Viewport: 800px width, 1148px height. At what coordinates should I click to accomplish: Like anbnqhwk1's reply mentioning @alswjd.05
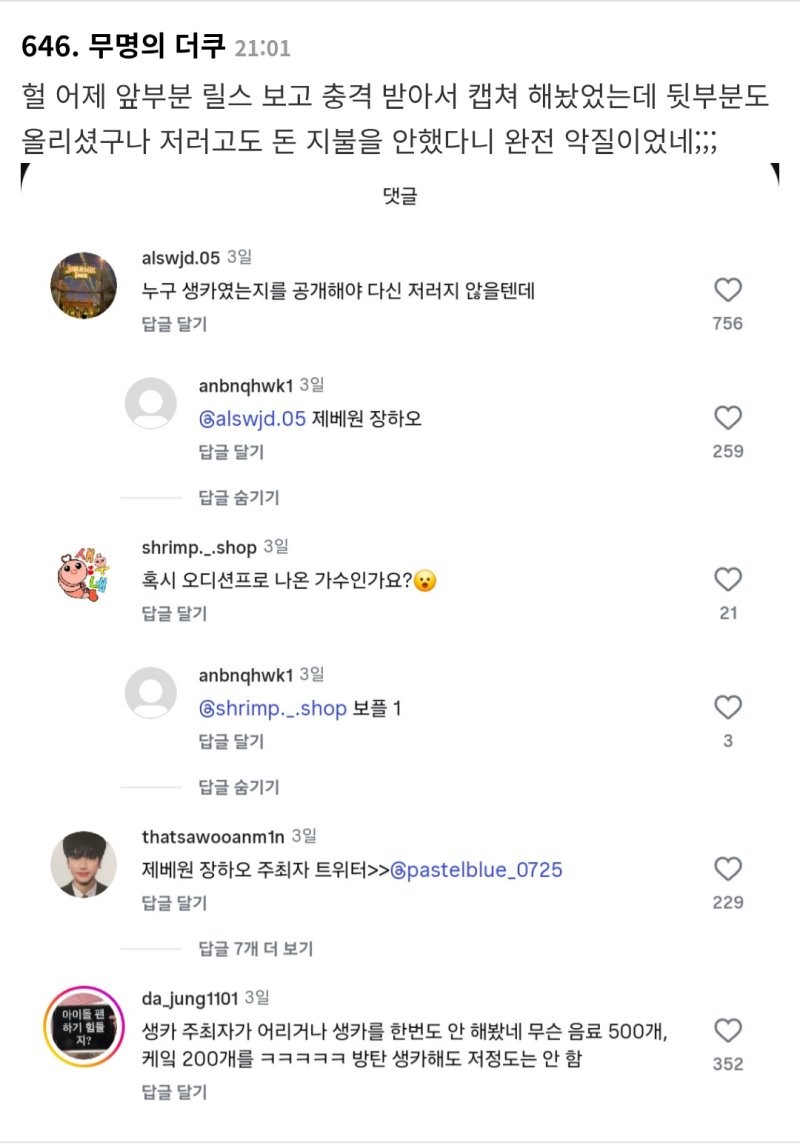(728, 418)
